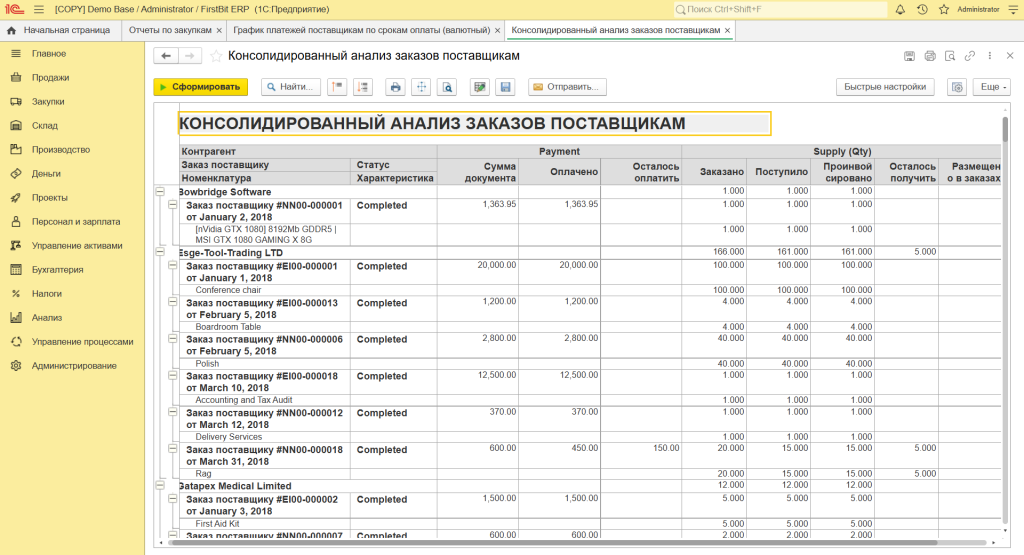
Task: Open Продажи section in sidebar
Action: (x=72, y=78)
